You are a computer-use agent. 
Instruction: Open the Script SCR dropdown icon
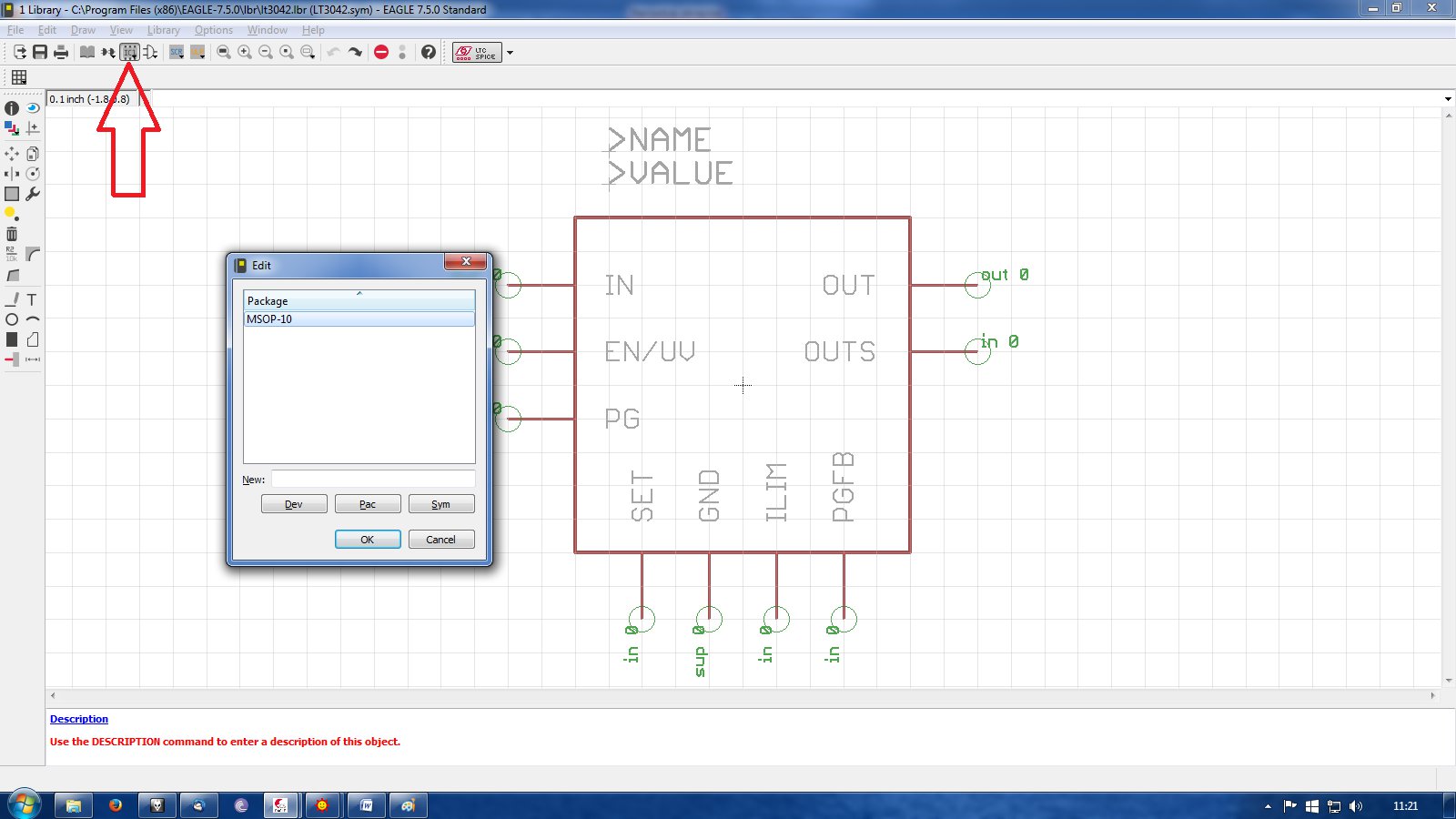tap(177, 52)
